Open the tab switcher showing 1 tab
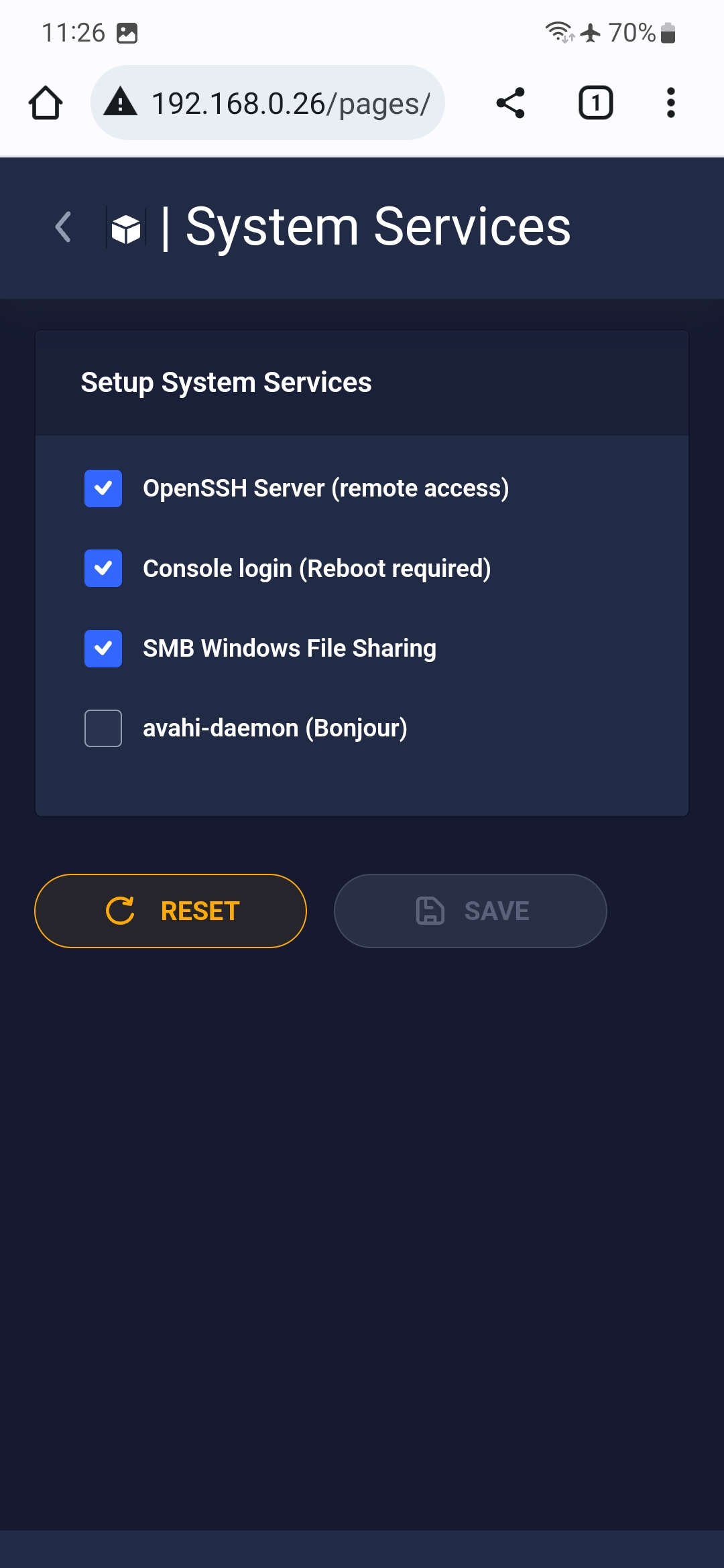Image resolution: width=724 pixels, height=1568 pixels. (595, 103)
